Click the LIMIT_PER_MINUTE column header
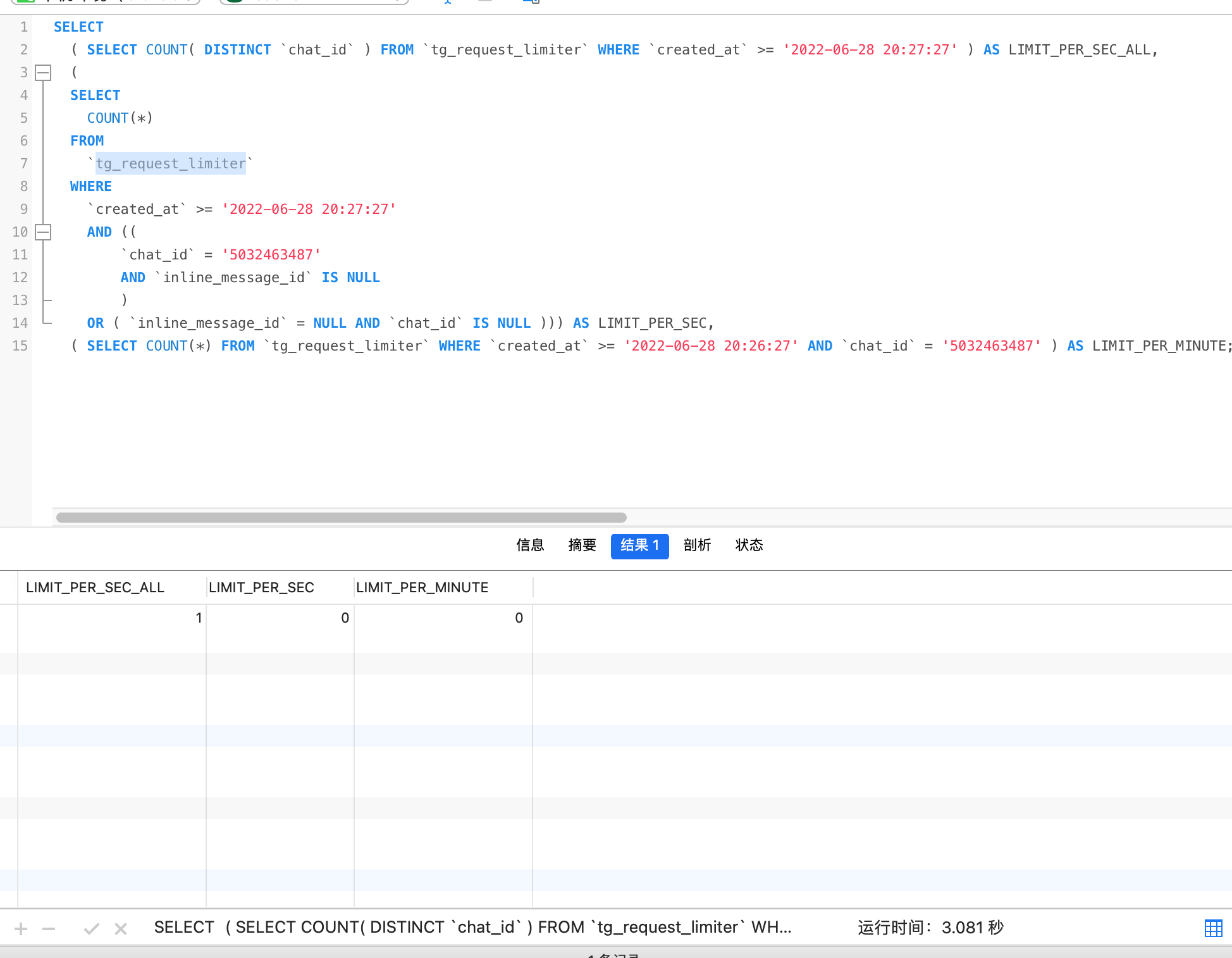1232x958 pixels. 422,588
